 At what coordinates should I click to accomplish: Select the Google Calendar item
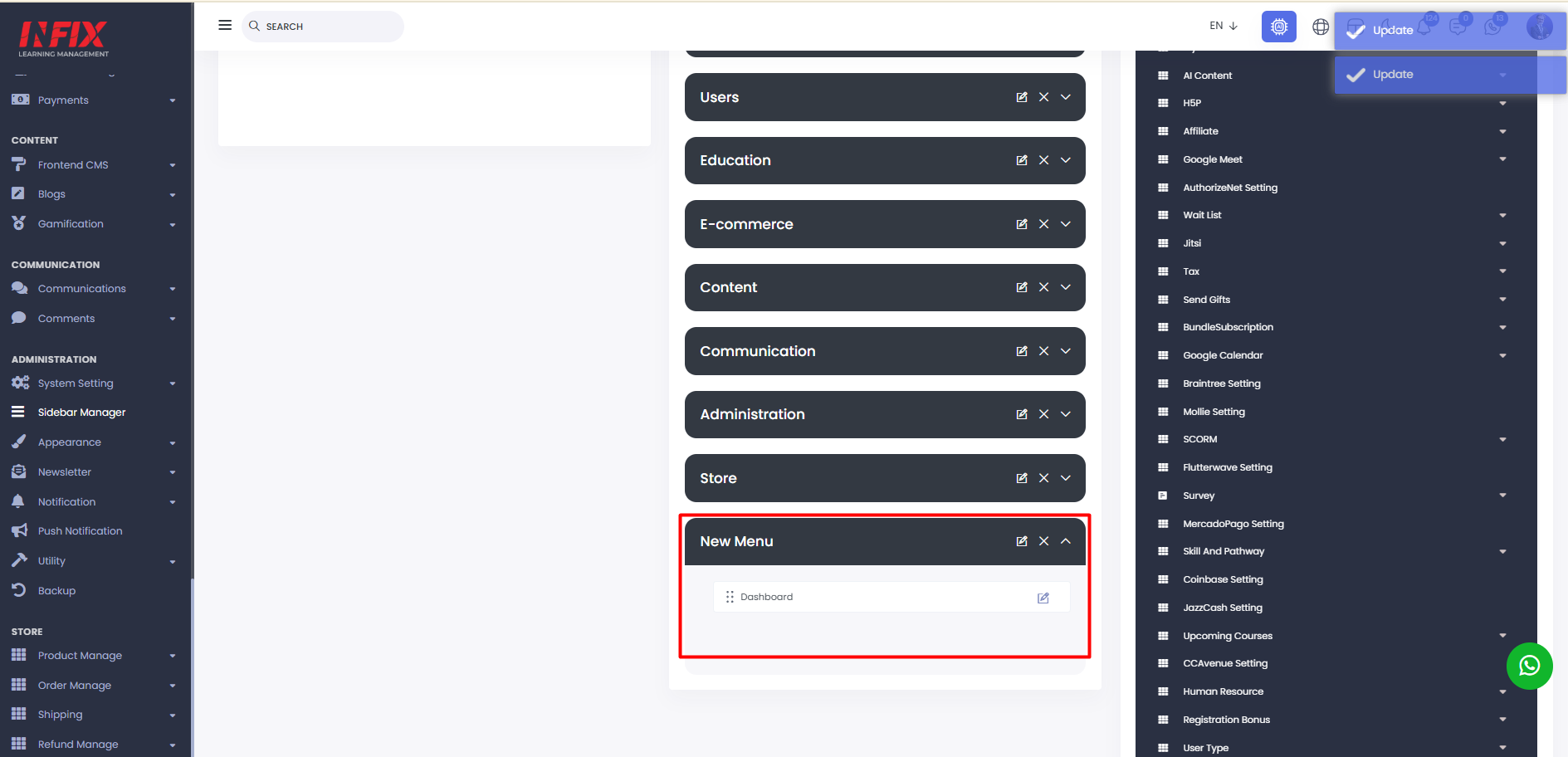[x=1223, y=355]
